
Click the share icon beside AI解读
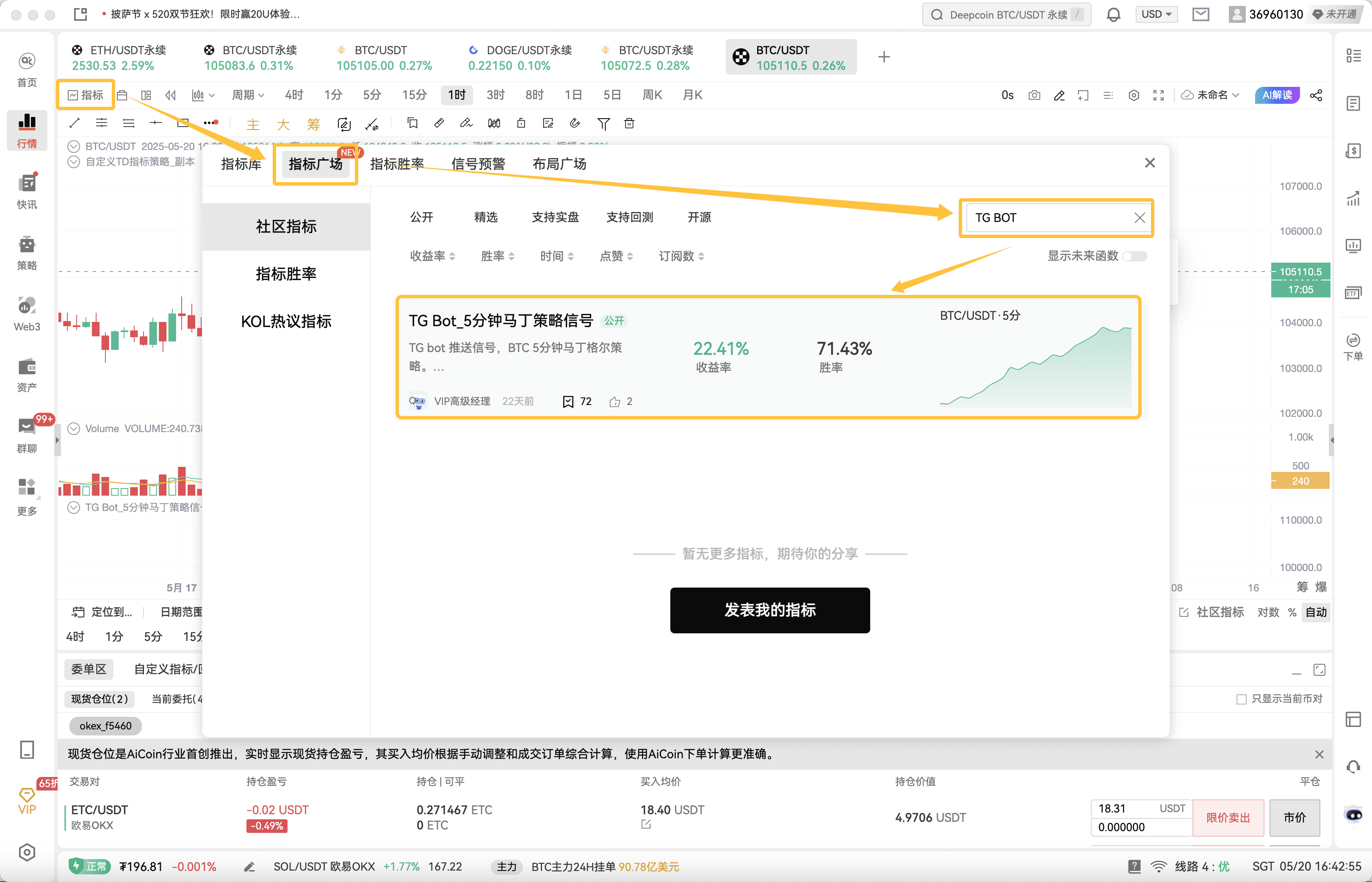point(1317,95)
